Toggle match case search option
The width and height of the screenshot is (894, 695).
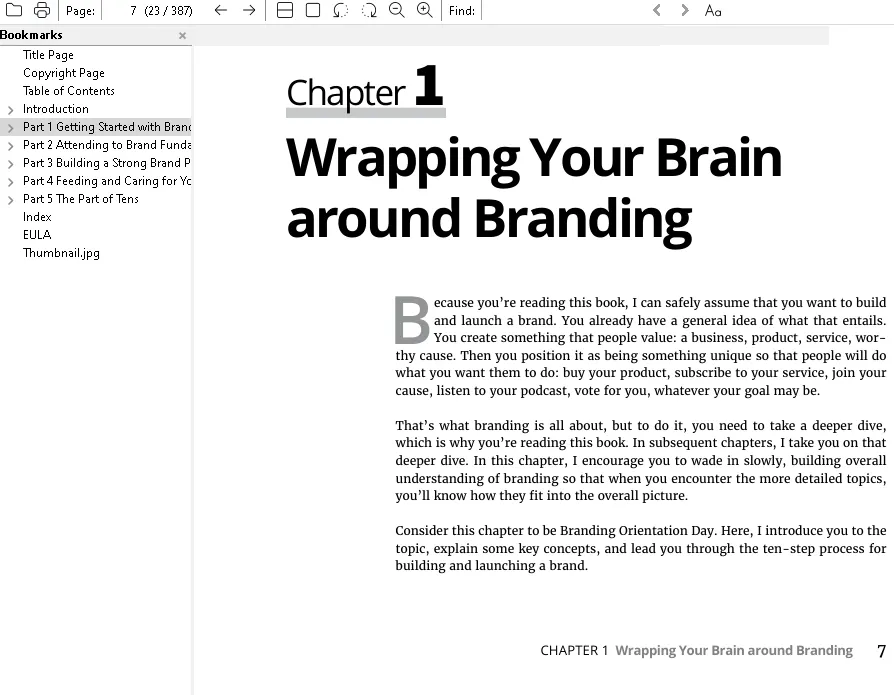tap(713, 11)
